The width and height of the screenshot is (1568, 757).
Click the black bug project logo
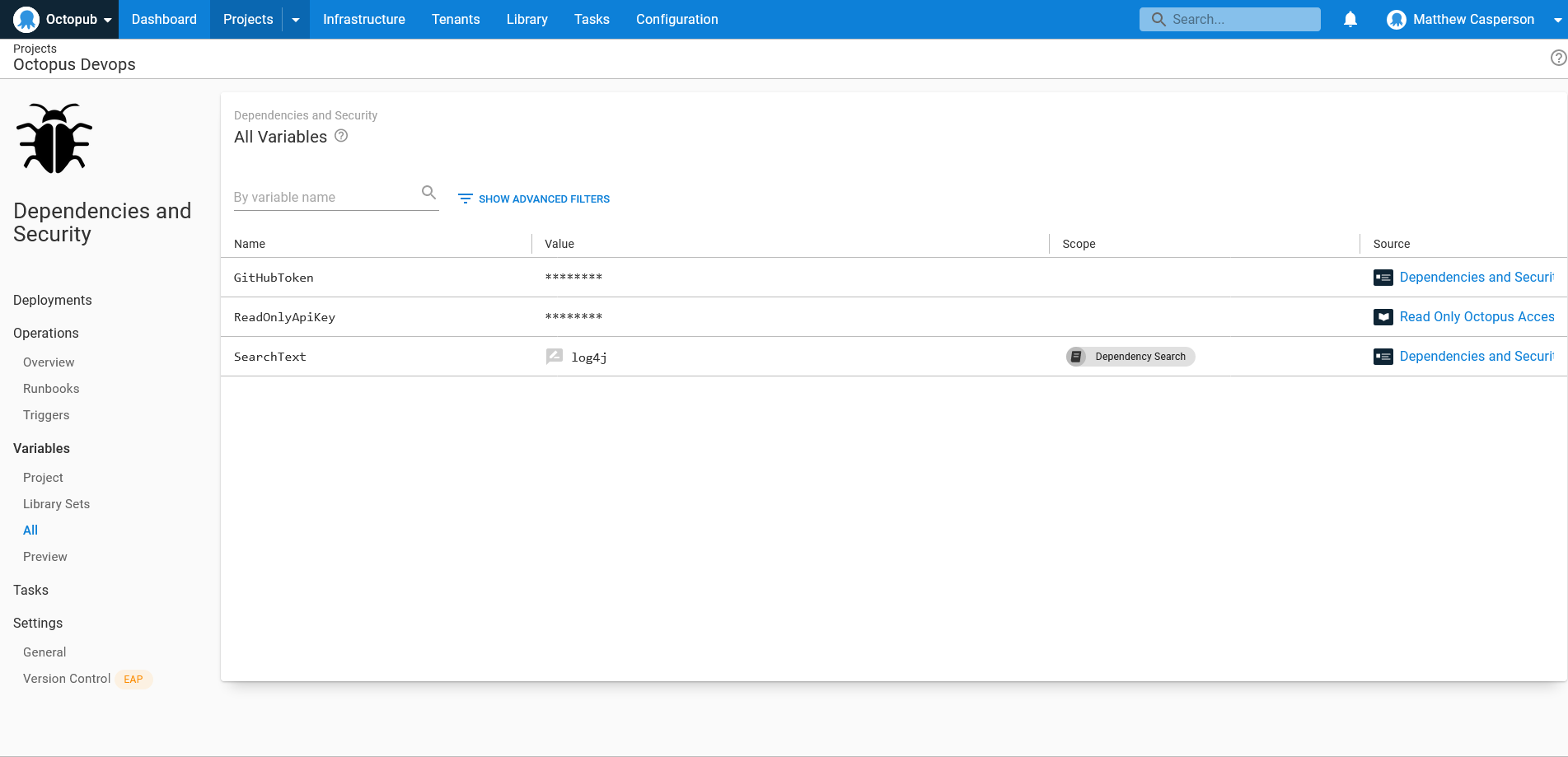54,138
